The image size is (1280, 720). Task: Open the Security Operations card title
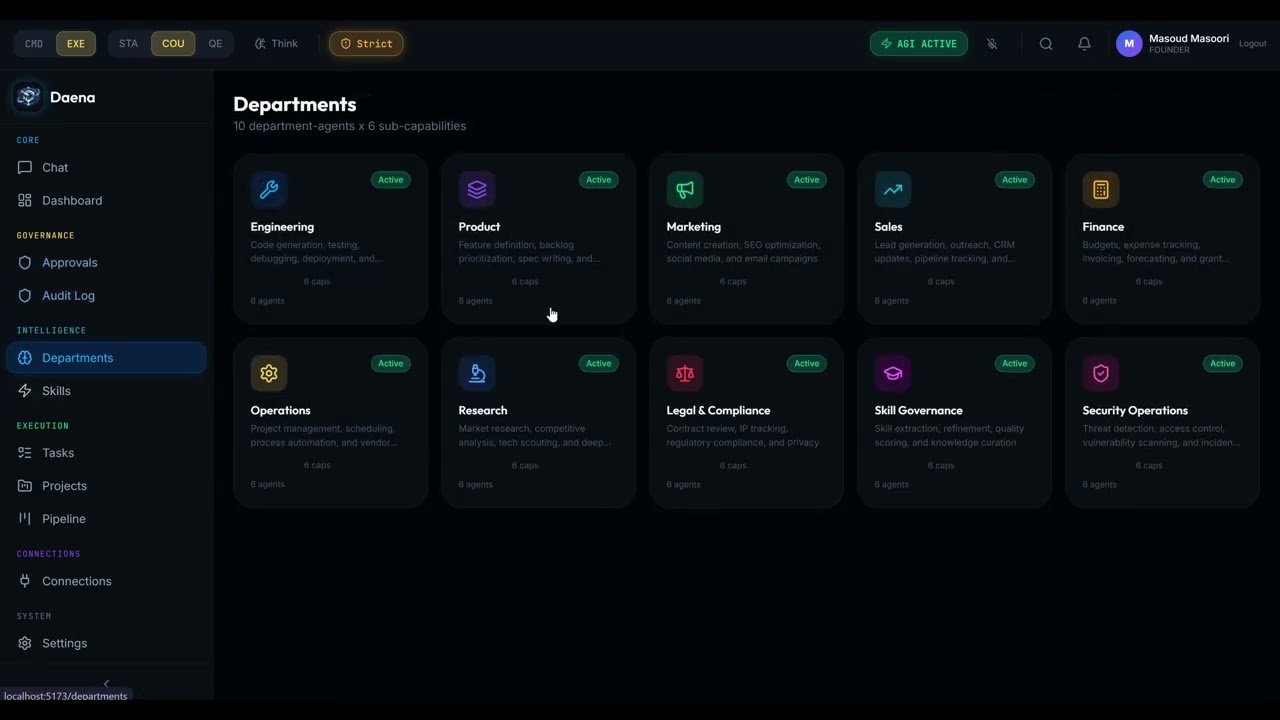1135,411
